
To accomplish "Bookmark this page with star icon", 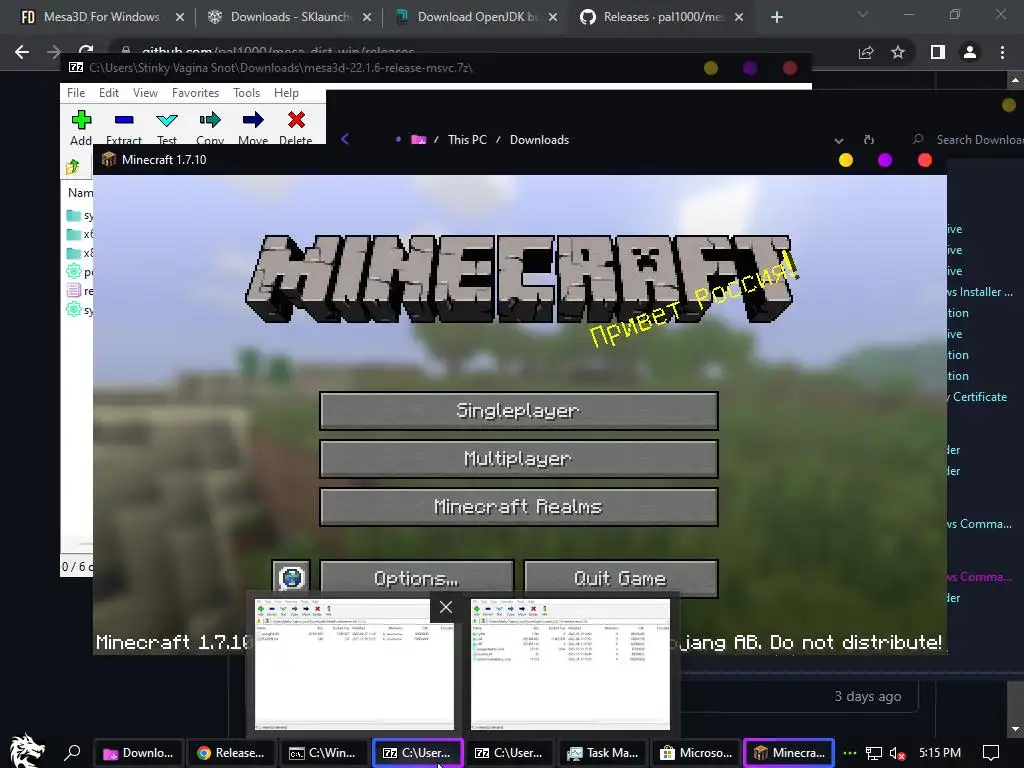I will click(899, 52).
